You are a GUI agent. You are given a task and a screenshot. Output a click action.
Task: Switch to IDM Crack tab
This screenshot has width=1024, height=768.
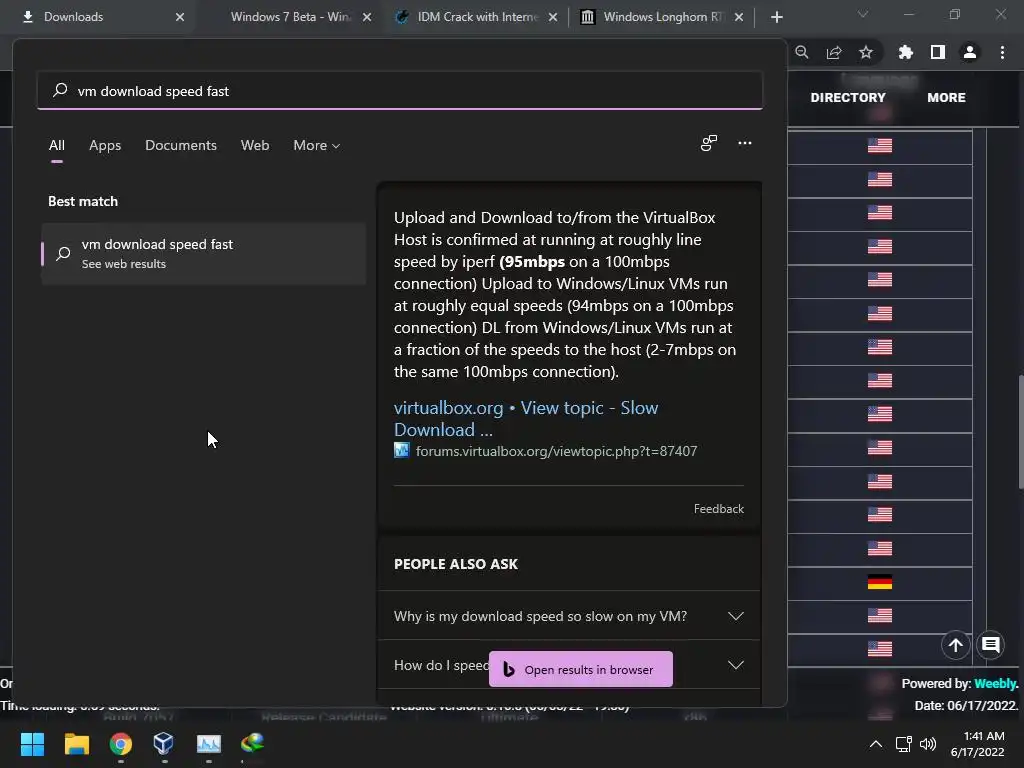pyautogui.click(x=477, y=17)
